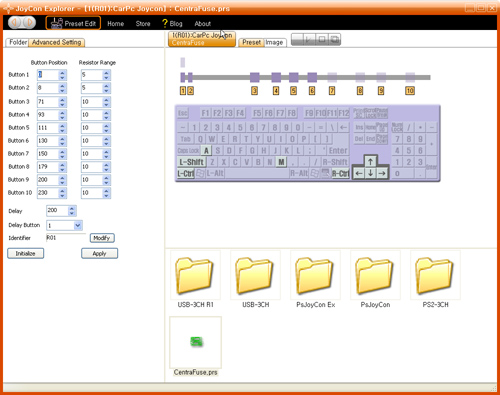This screenshot has height=395, width=500.
Task: Click the second toolbar button with check mark
Action: pos(309,39)
